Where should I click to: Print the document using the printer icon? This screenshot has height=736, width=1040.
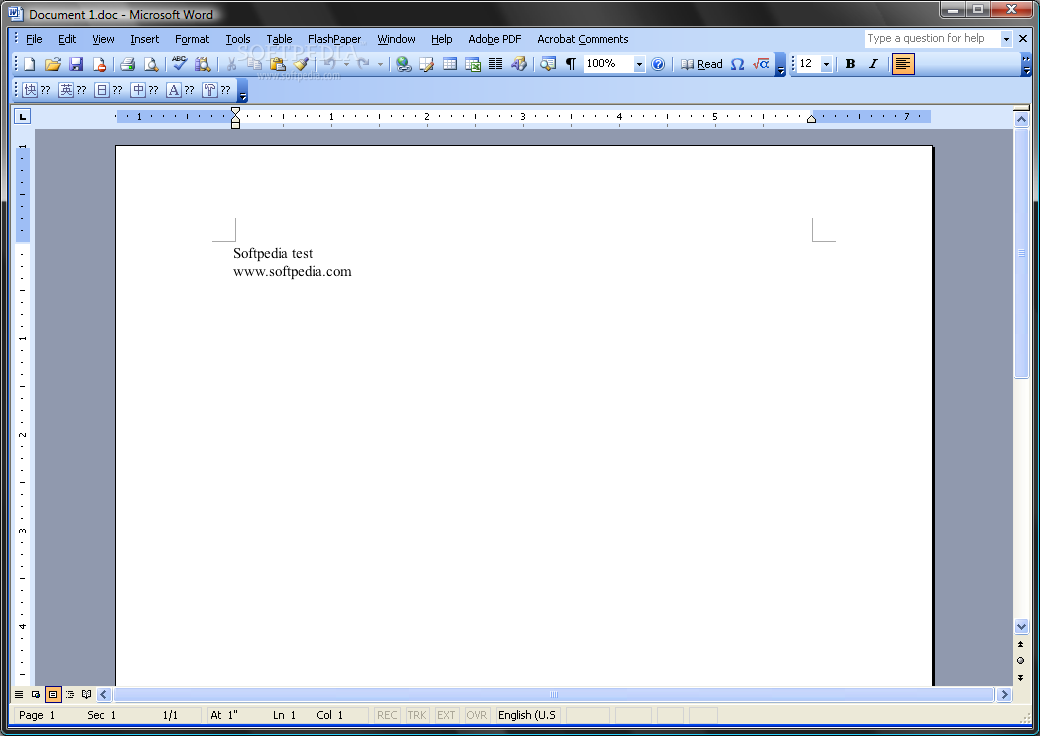coord(127,64)
